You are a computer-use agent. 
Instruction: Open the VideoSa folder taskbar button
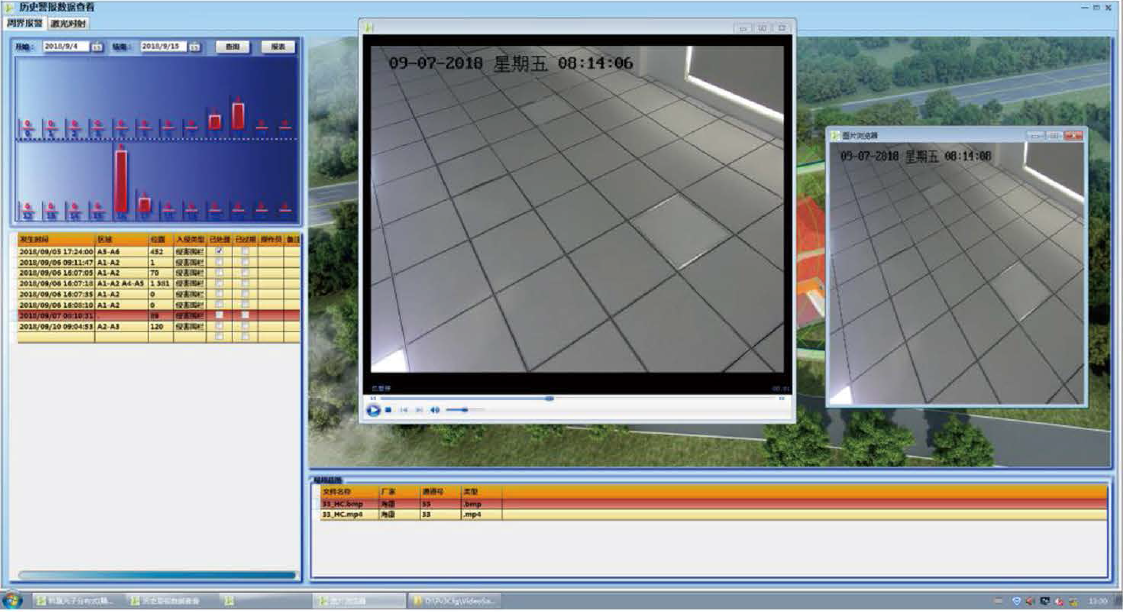click(454, 601)
